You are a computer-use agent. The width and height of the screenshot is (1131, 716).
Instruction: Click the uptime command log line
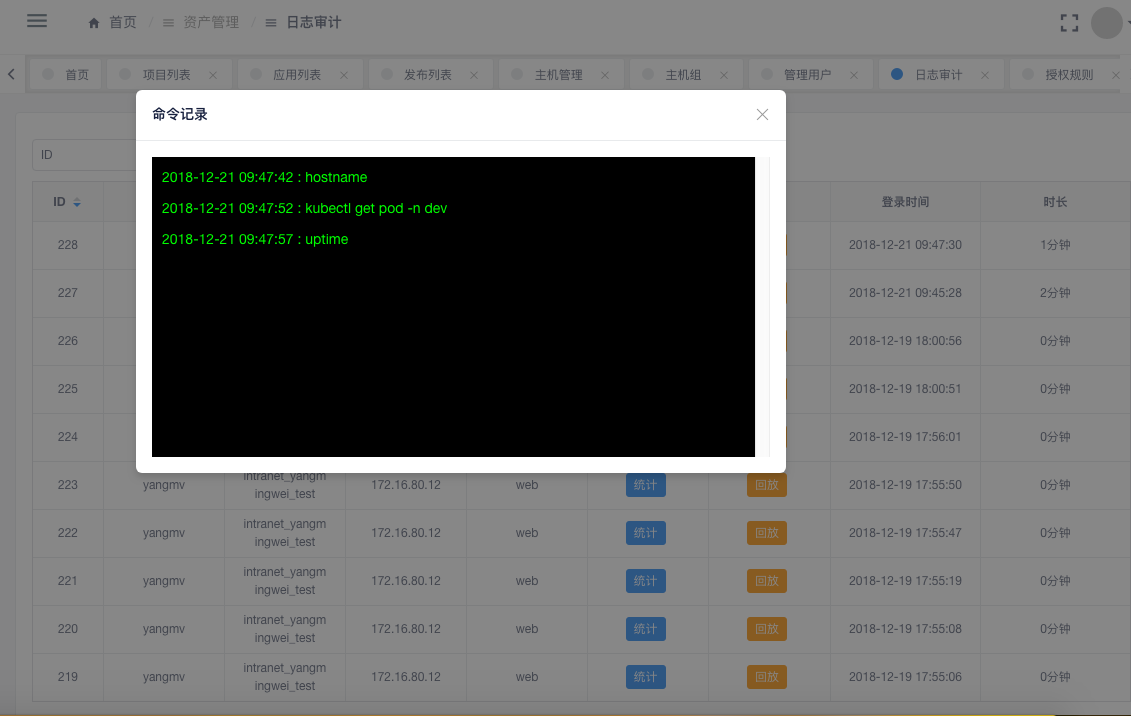[255, 239]
